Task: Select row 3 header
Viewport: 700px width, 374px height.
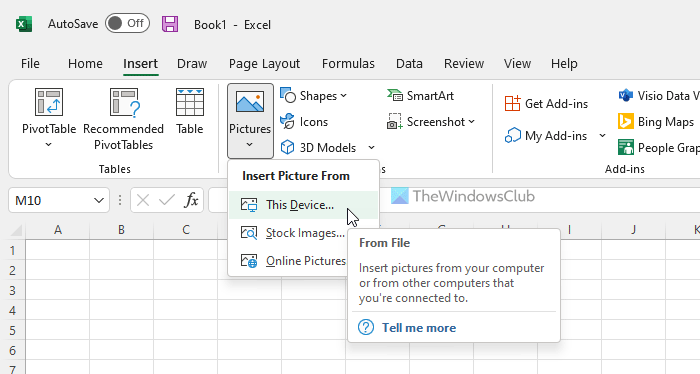Action: point(12,290)
